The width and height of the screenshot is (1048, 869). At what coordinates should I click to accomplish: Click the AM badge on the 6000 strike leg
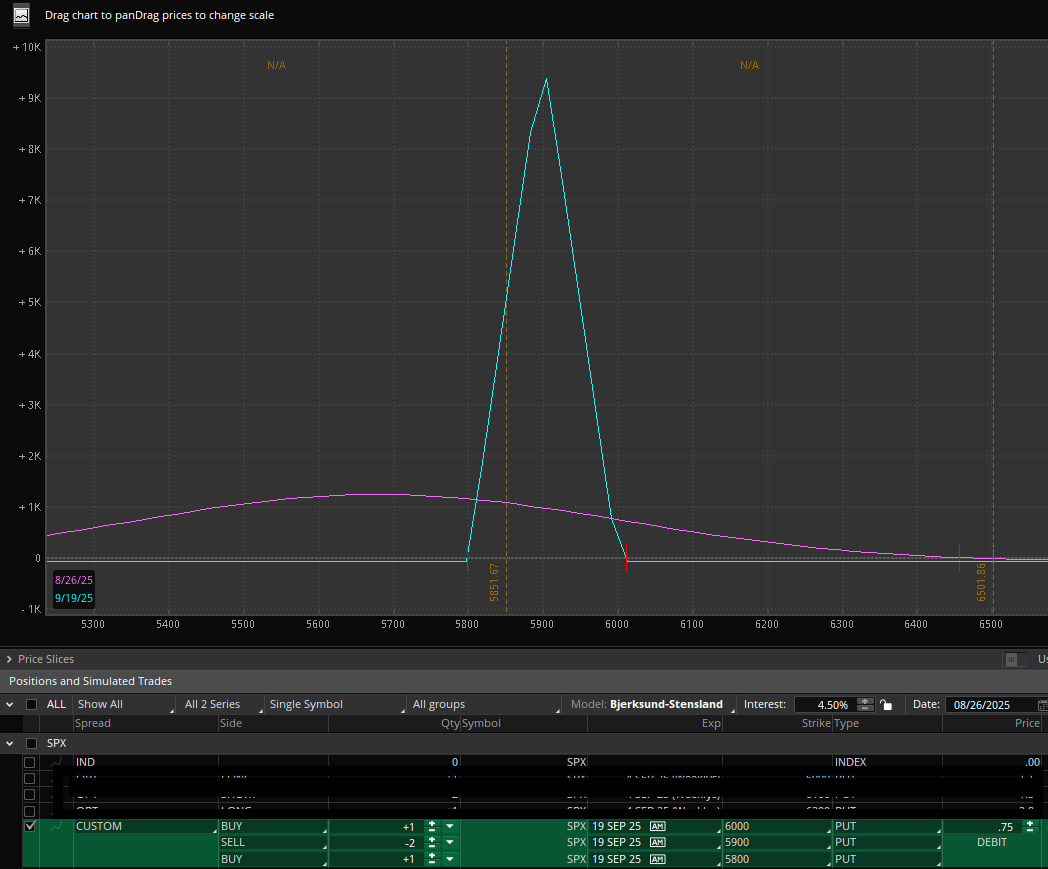(658, 826)
